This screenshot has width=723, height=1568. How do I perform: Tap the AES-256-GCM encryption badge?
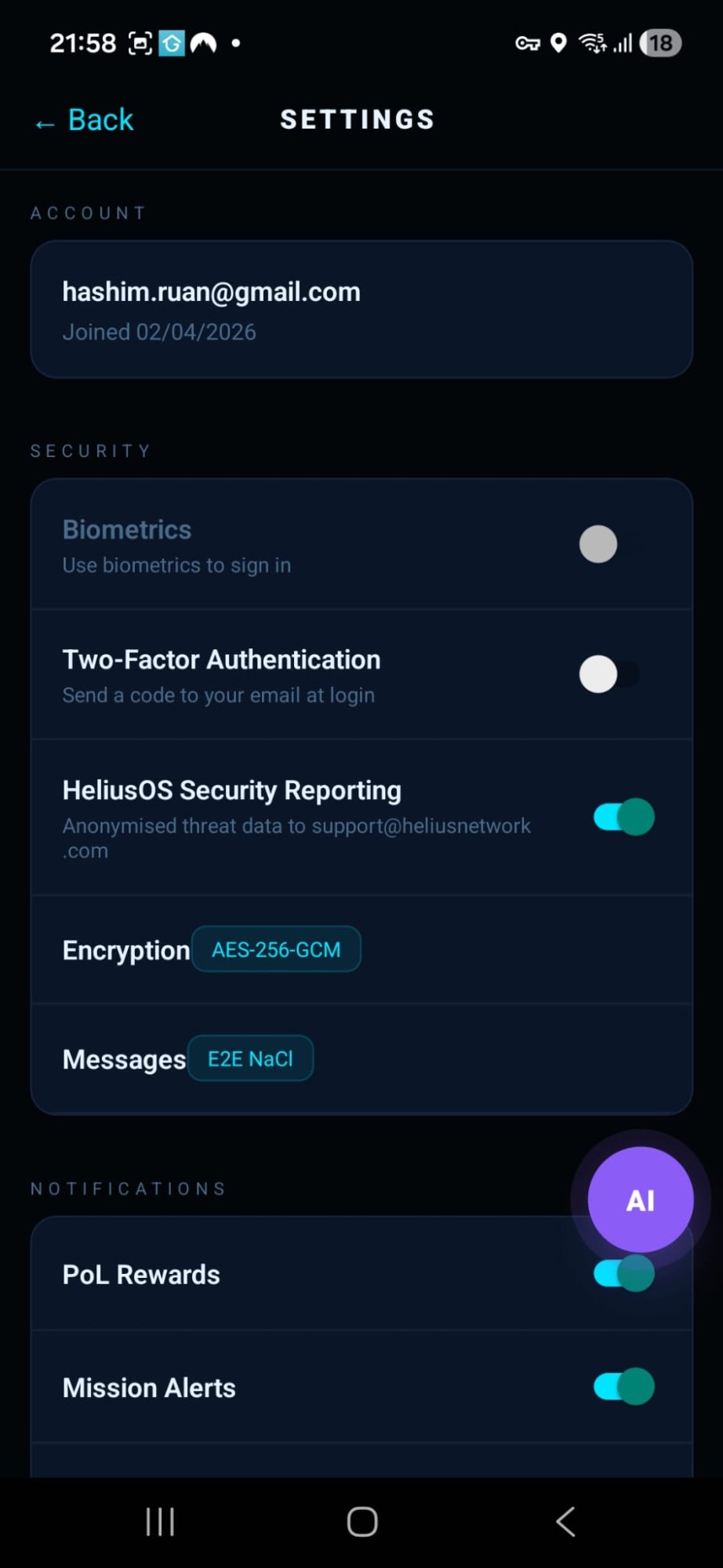click(x=276, y=949)
